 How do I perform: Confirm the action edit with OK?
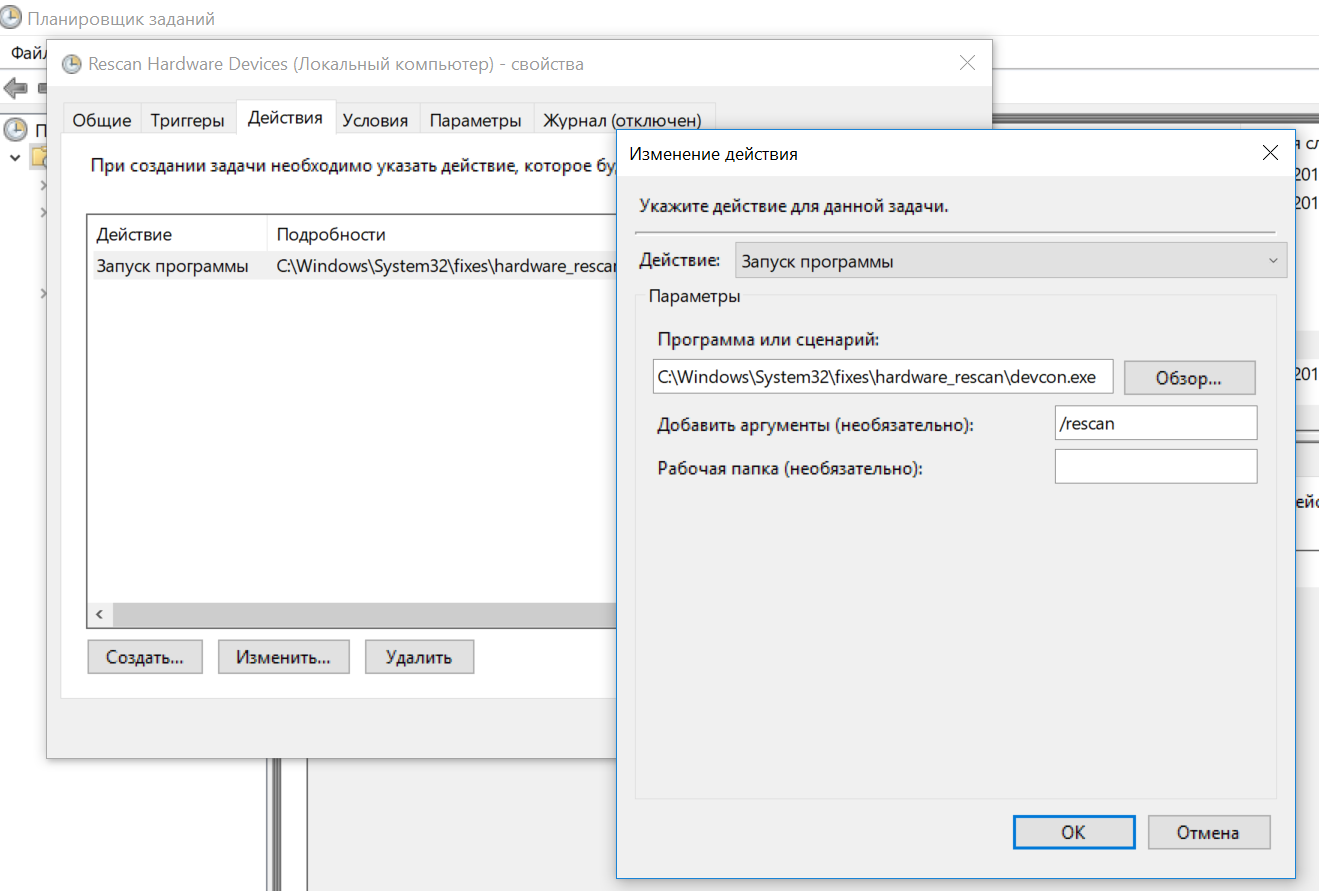pyautogui.click(x=1073, y=832)
